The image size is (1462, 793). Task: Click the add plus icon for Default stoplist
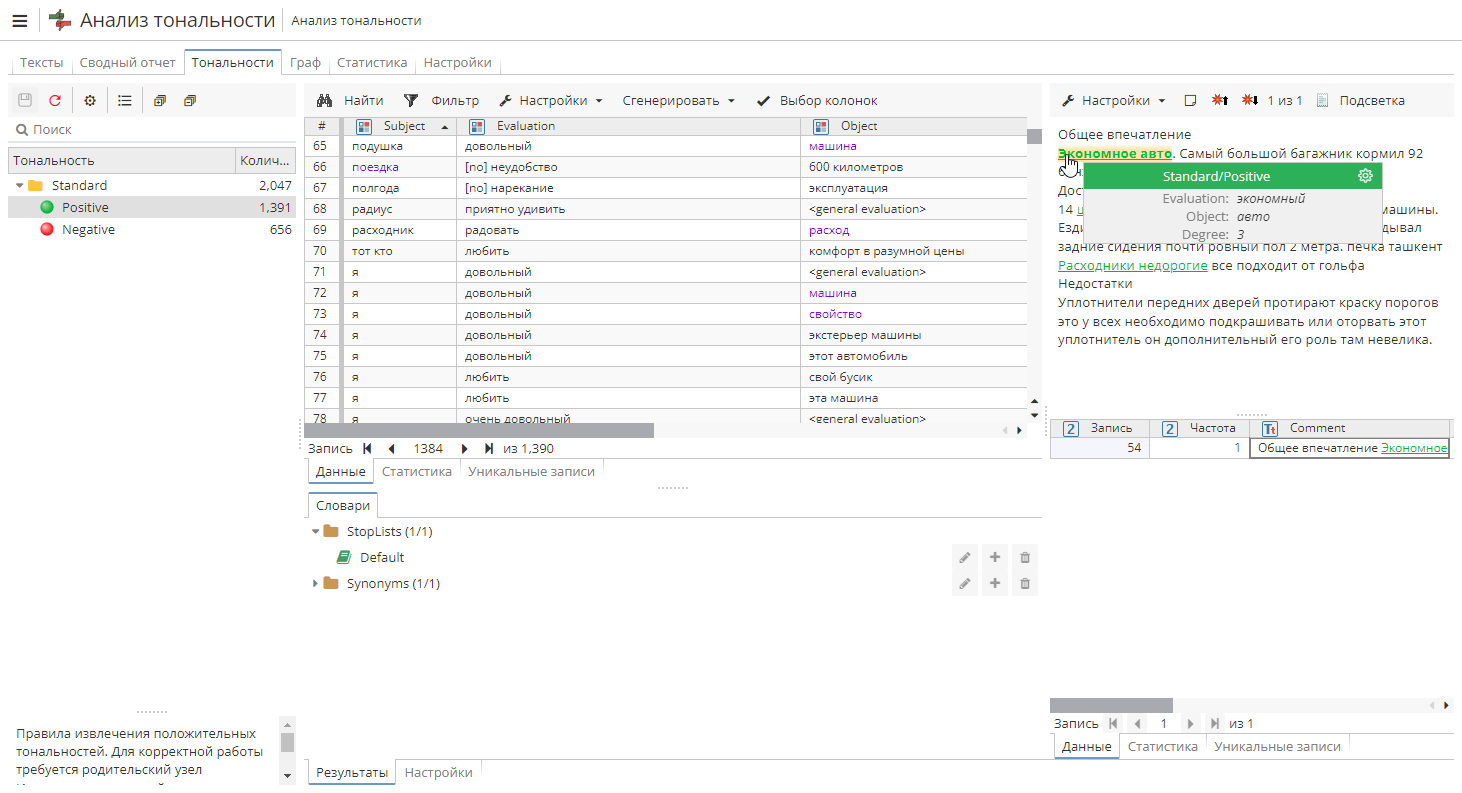(995, 557)
